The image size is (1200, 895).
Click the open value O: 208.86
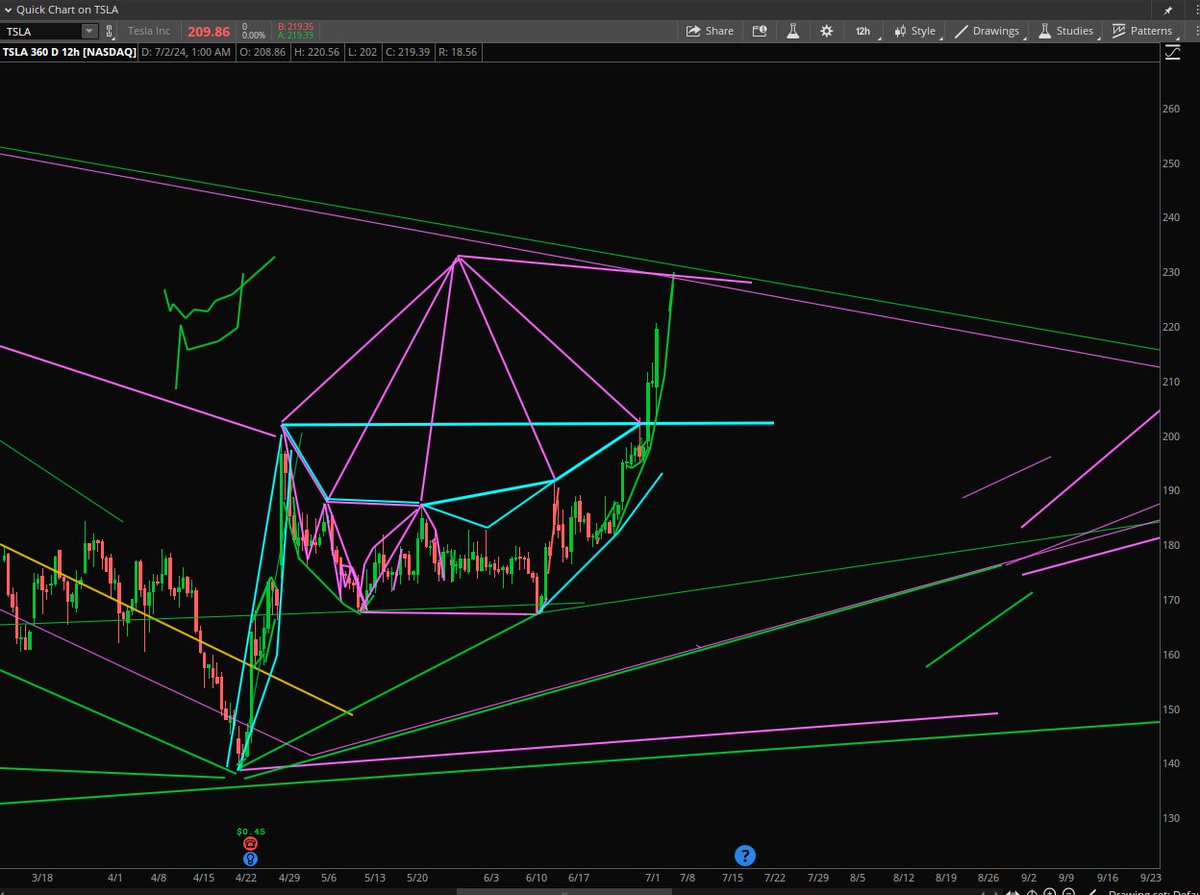pos(263,51)
